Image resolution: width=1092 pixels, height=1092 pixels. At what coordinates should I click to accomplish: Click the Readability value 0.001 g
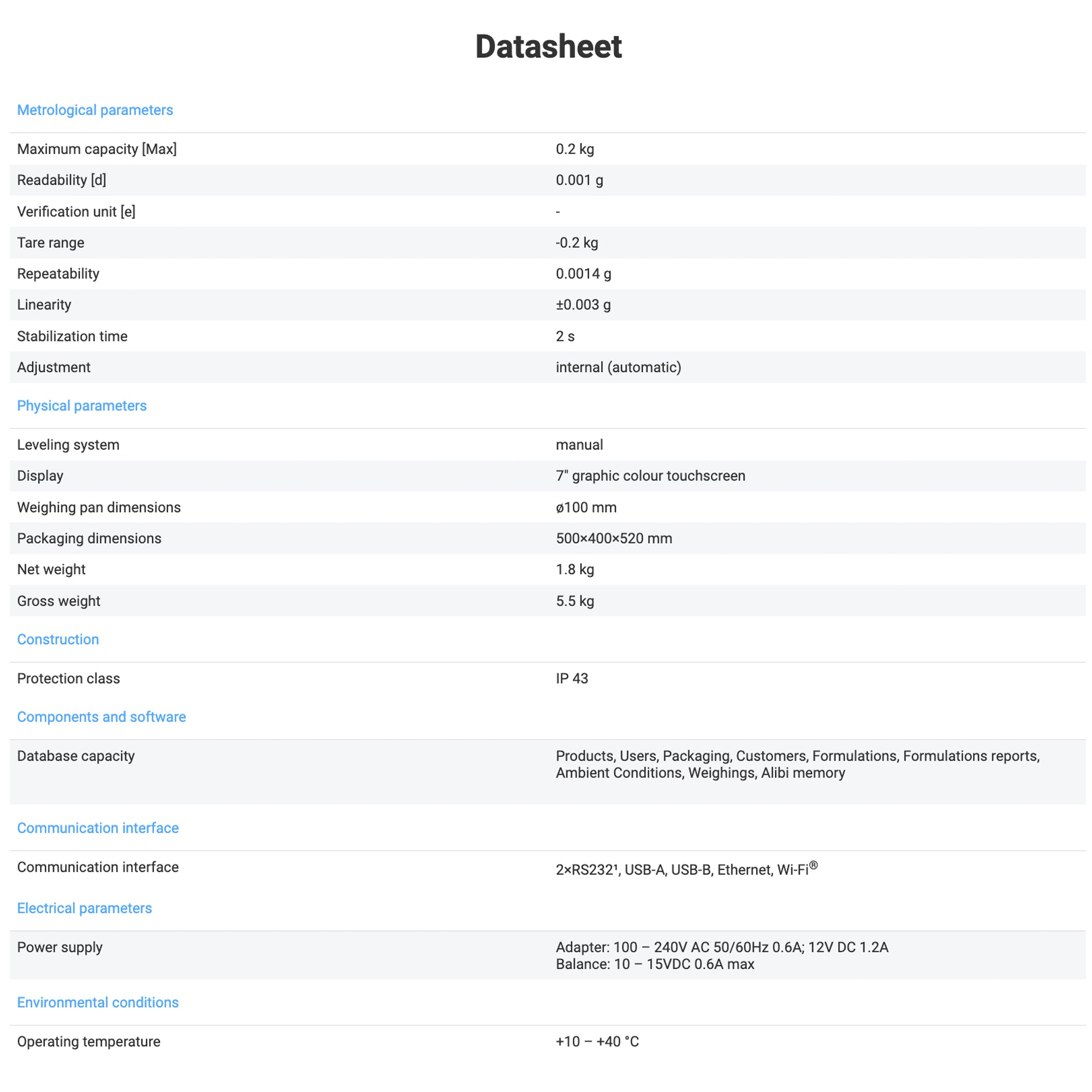click(x=579, y=180)
